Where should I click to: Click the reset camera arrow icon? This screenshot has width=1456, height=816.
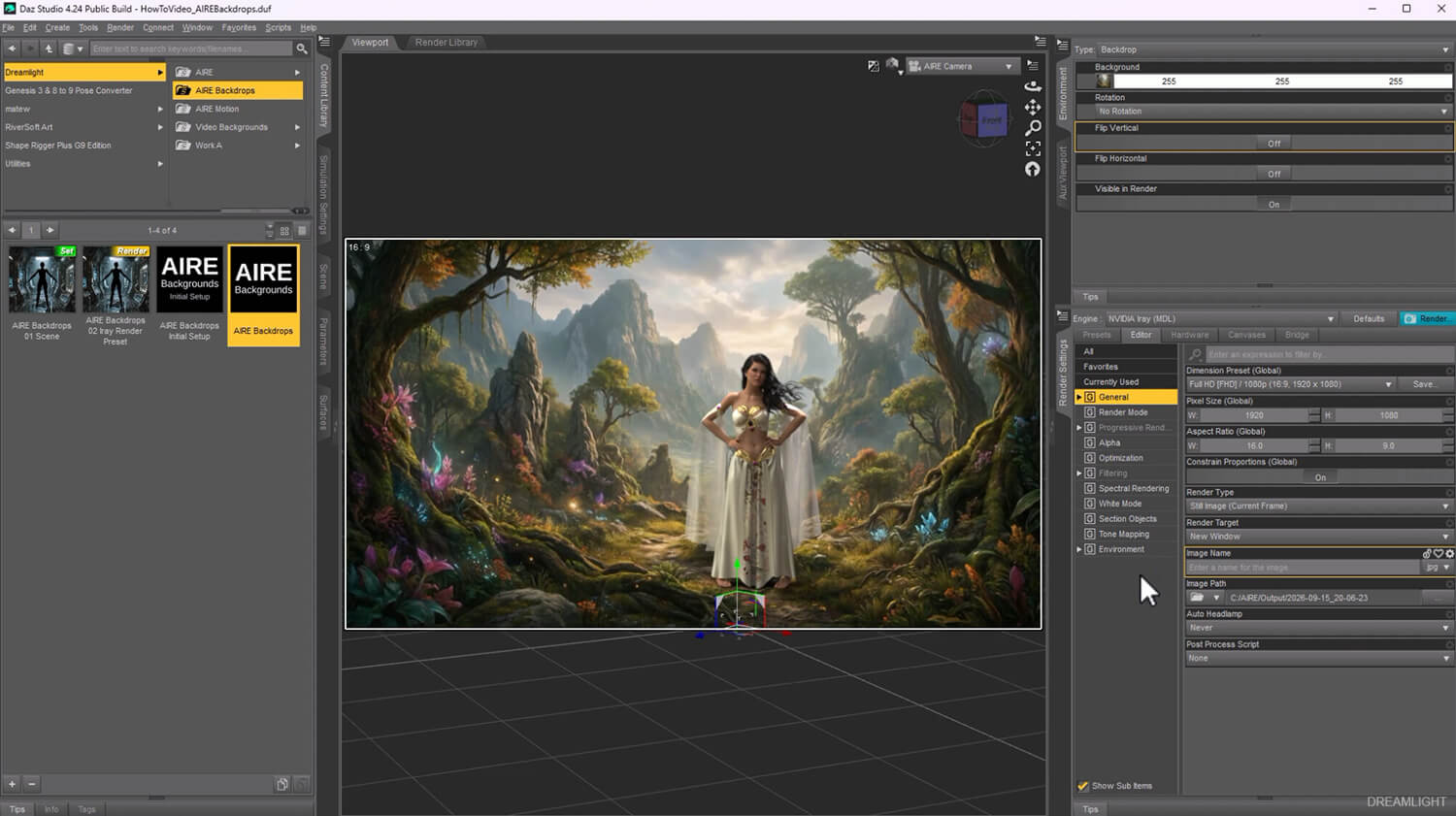[1033, 169]
